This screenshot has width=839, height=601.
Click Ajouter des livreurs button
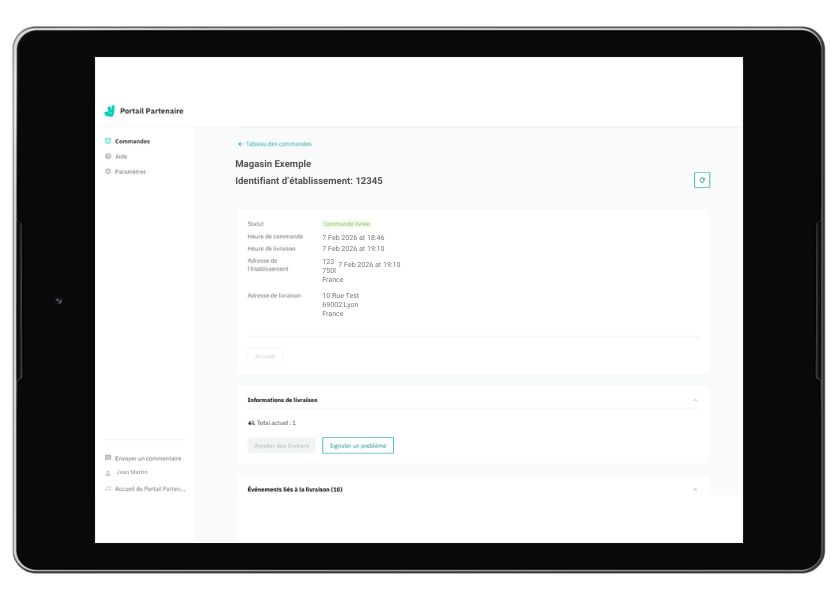[x=281, y=445]
